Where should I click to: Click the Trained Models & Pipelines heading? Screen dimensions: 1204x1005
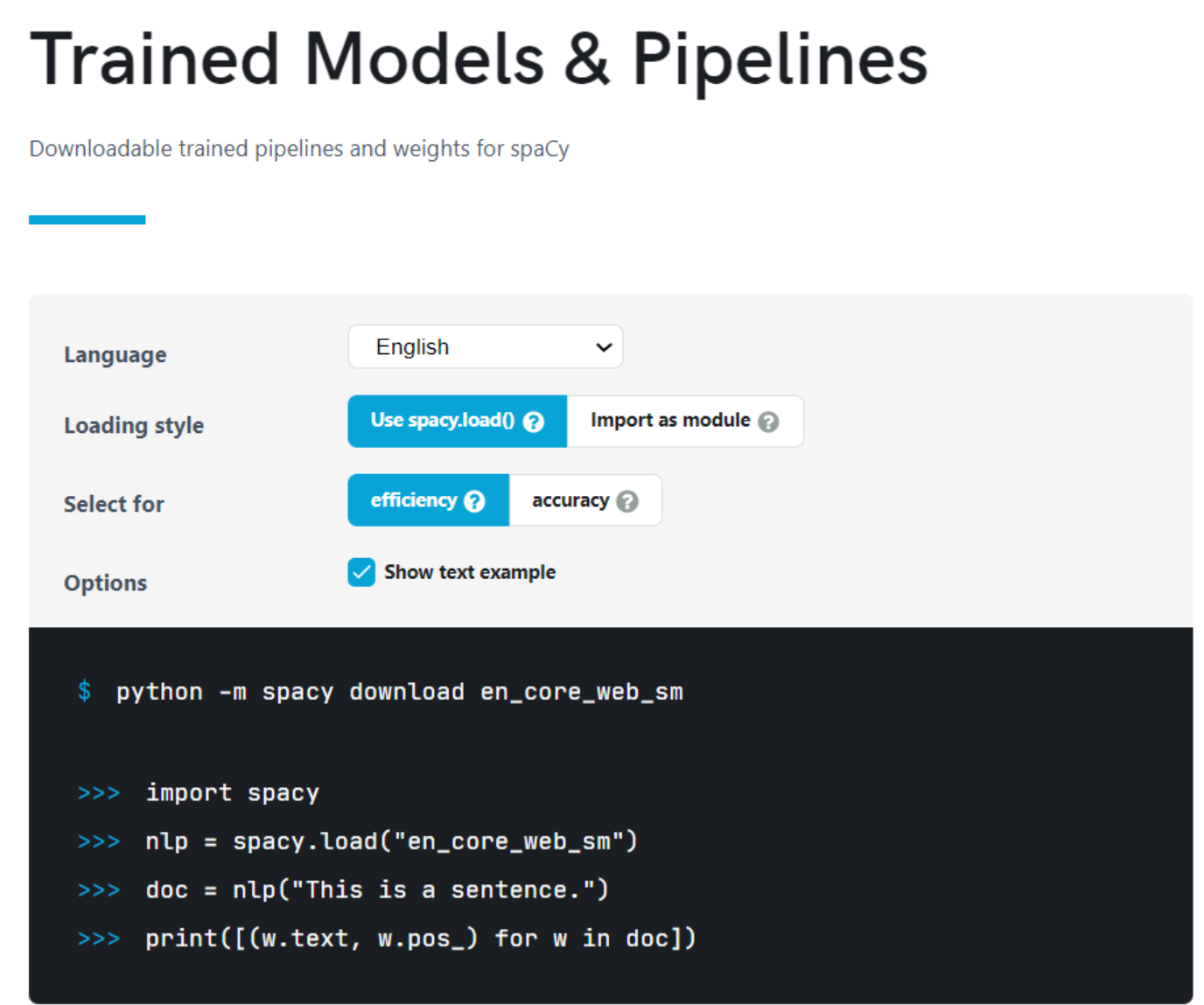pyautogui.click(x=479, y=59)
